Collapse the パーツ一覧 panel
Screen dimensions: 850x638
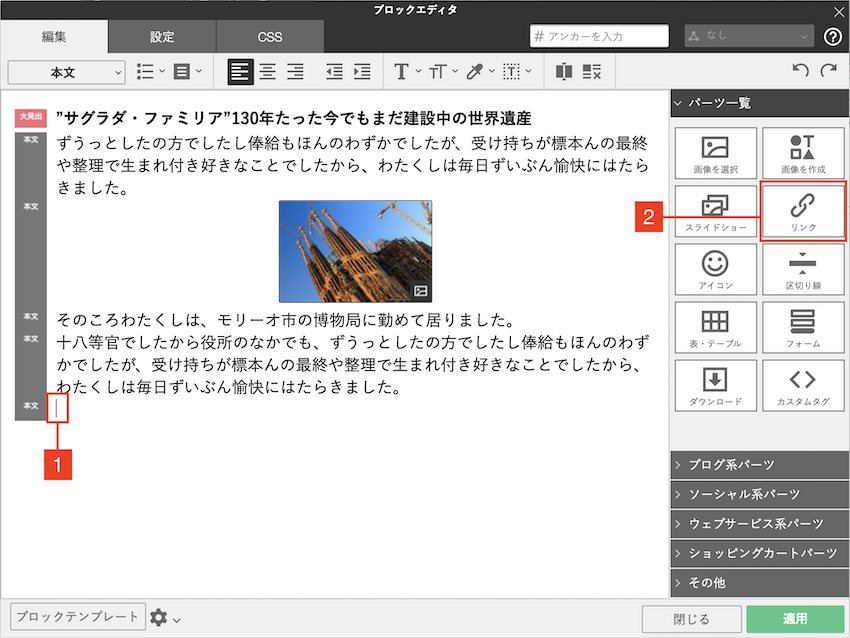click(759, 103)
